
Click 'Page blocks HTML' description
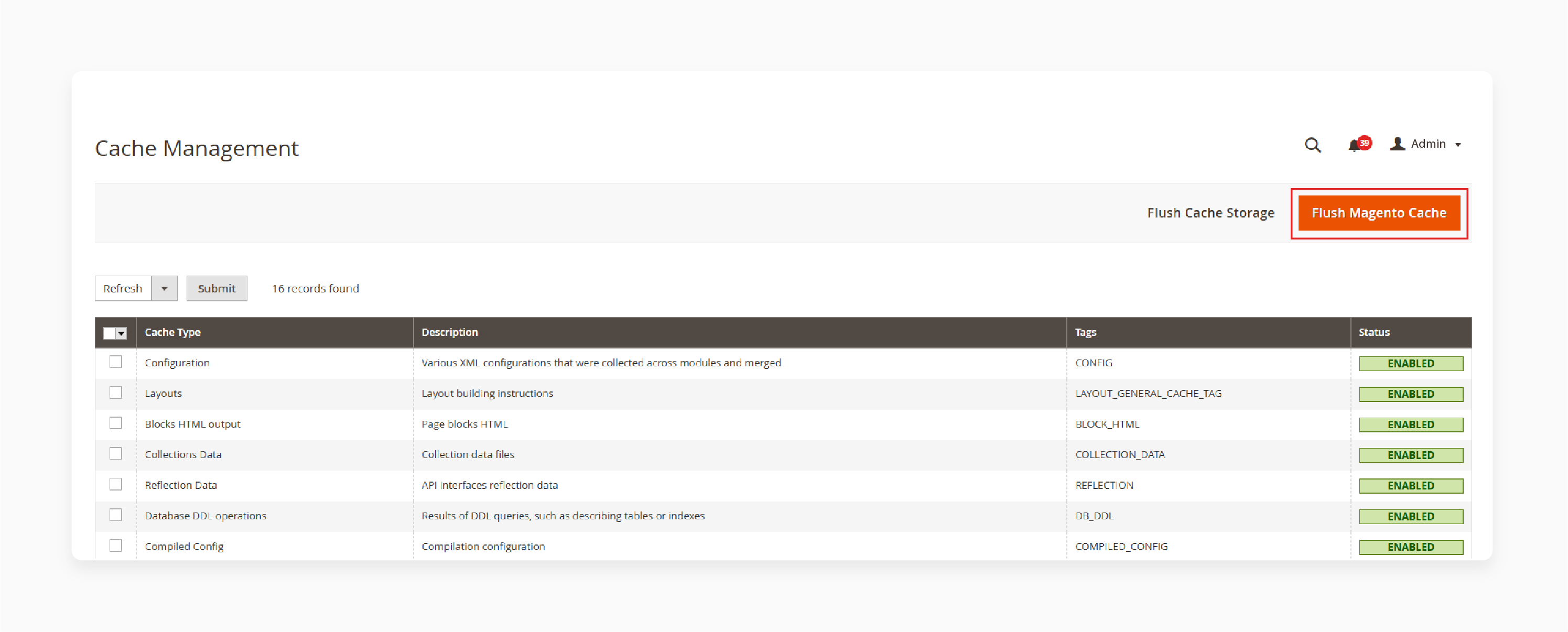click(x=464, y=424)
